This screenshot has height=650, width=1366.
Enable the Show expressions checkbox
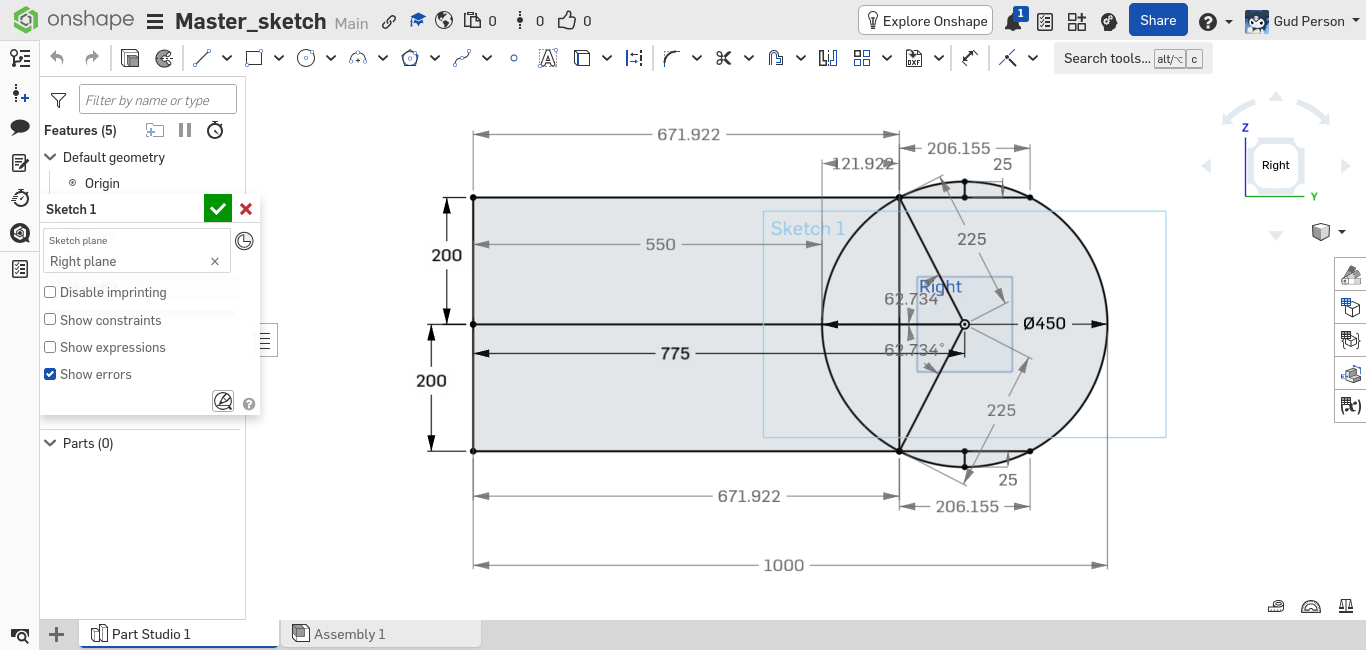50,347
